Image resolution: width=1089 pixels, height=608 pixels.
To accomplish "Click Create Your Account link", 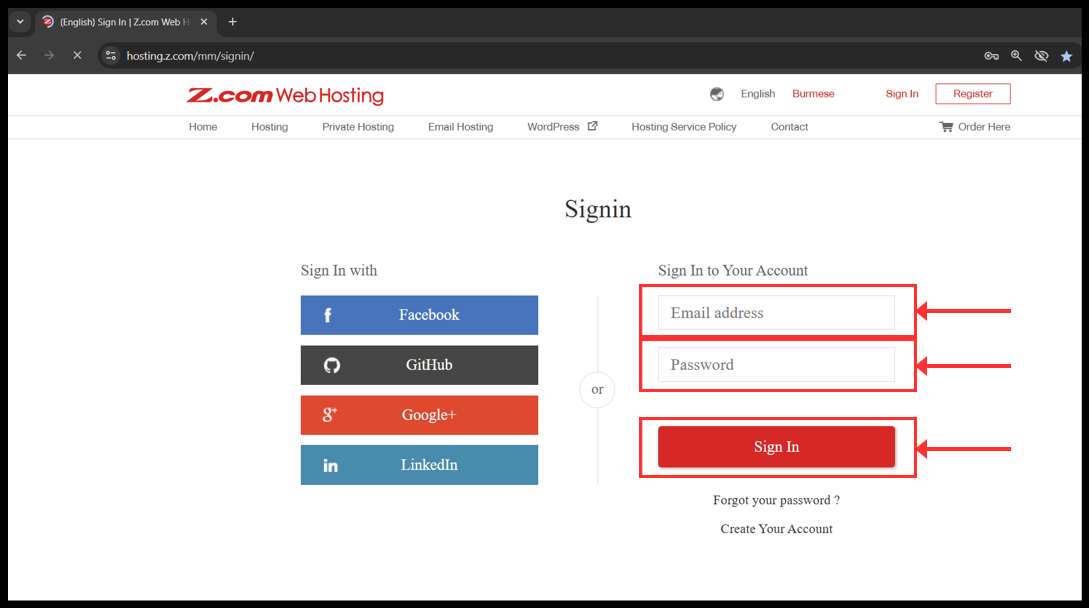I will pyautogui.click(x=776, y=529).
